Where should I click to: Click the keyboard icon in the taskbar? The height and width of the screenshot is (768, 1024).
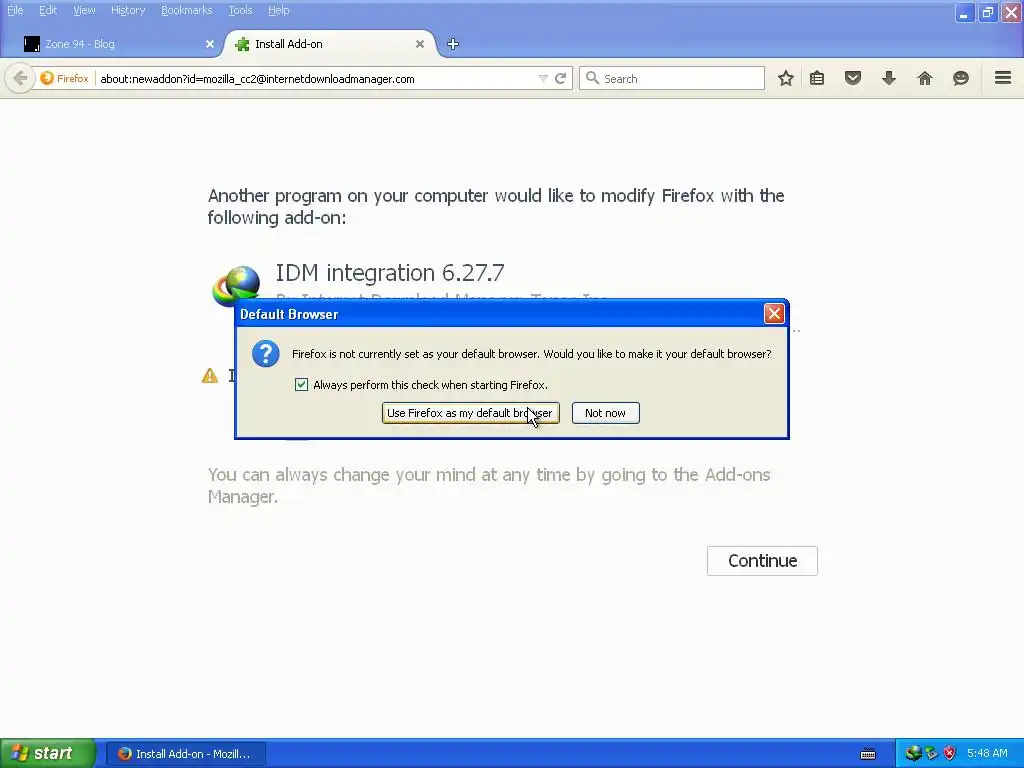(868, 754)
